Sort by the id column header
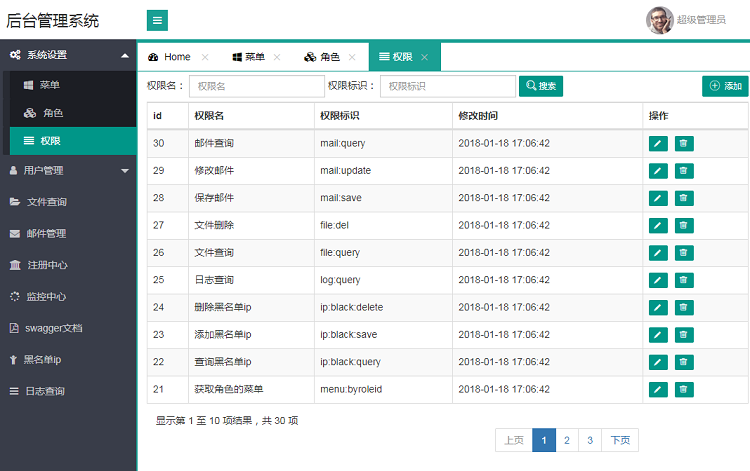This screenshot has height=471, width=750. click(x=168, y=116)
